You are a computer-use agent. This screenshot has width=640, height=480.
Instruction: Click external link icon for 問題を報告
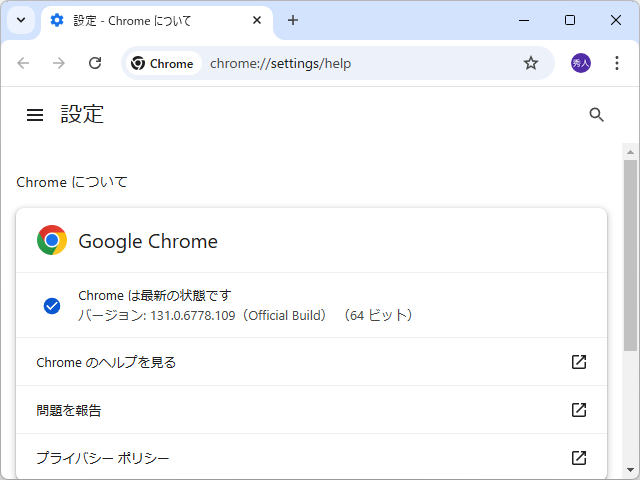click(x=579, y=410)
